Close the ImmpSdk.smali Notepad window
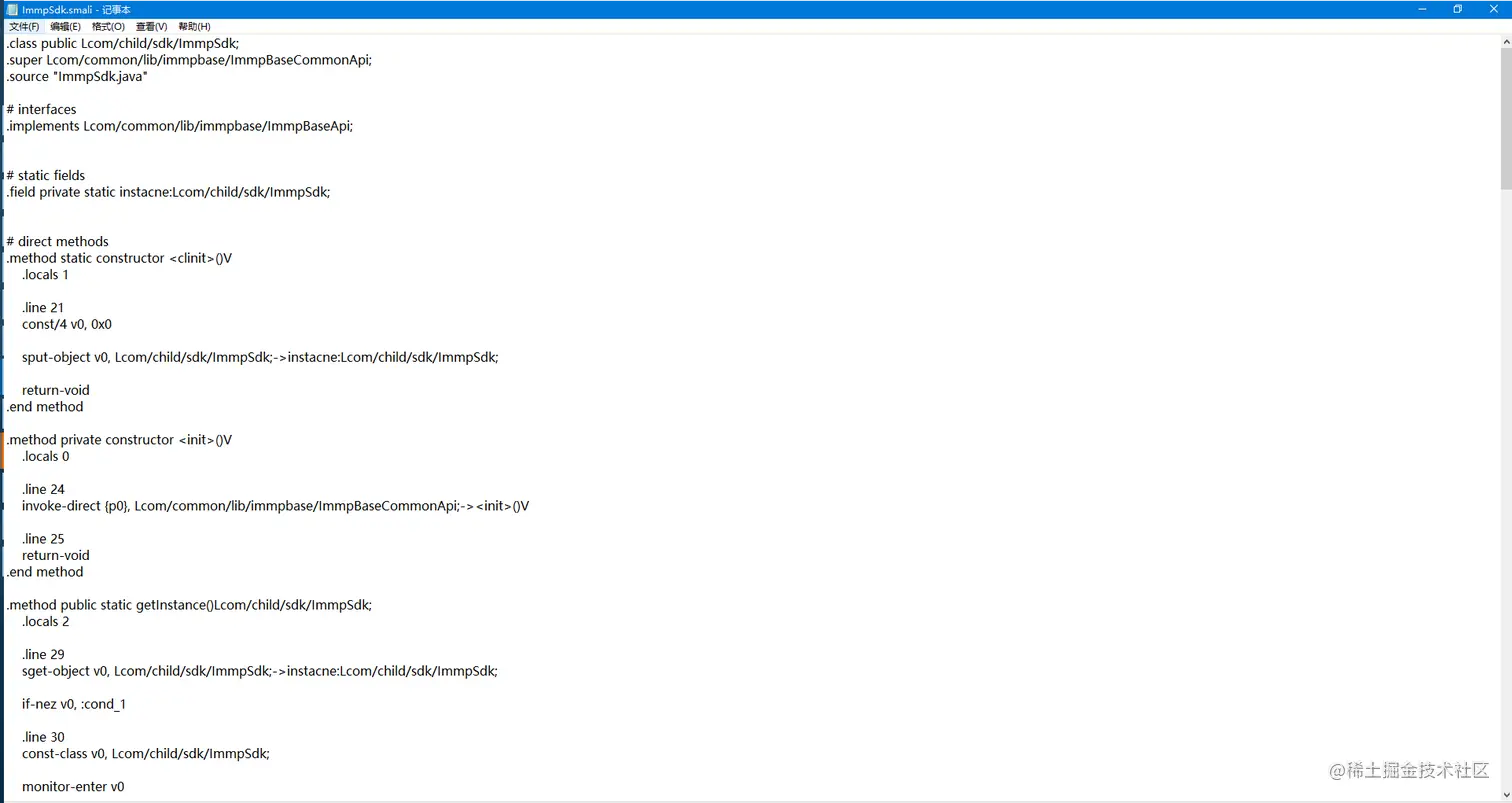Screen dimensions: 1512x803 [1494, 9]
